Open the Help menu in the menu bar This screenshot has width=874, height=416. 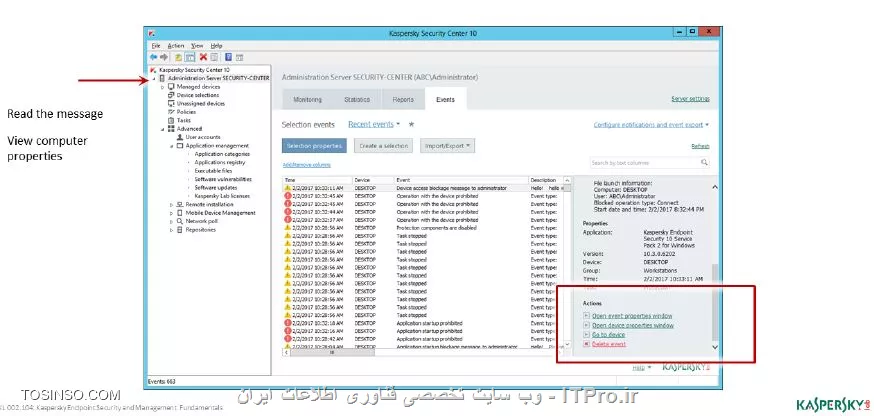pyautogui.click(x=216, y=46)
